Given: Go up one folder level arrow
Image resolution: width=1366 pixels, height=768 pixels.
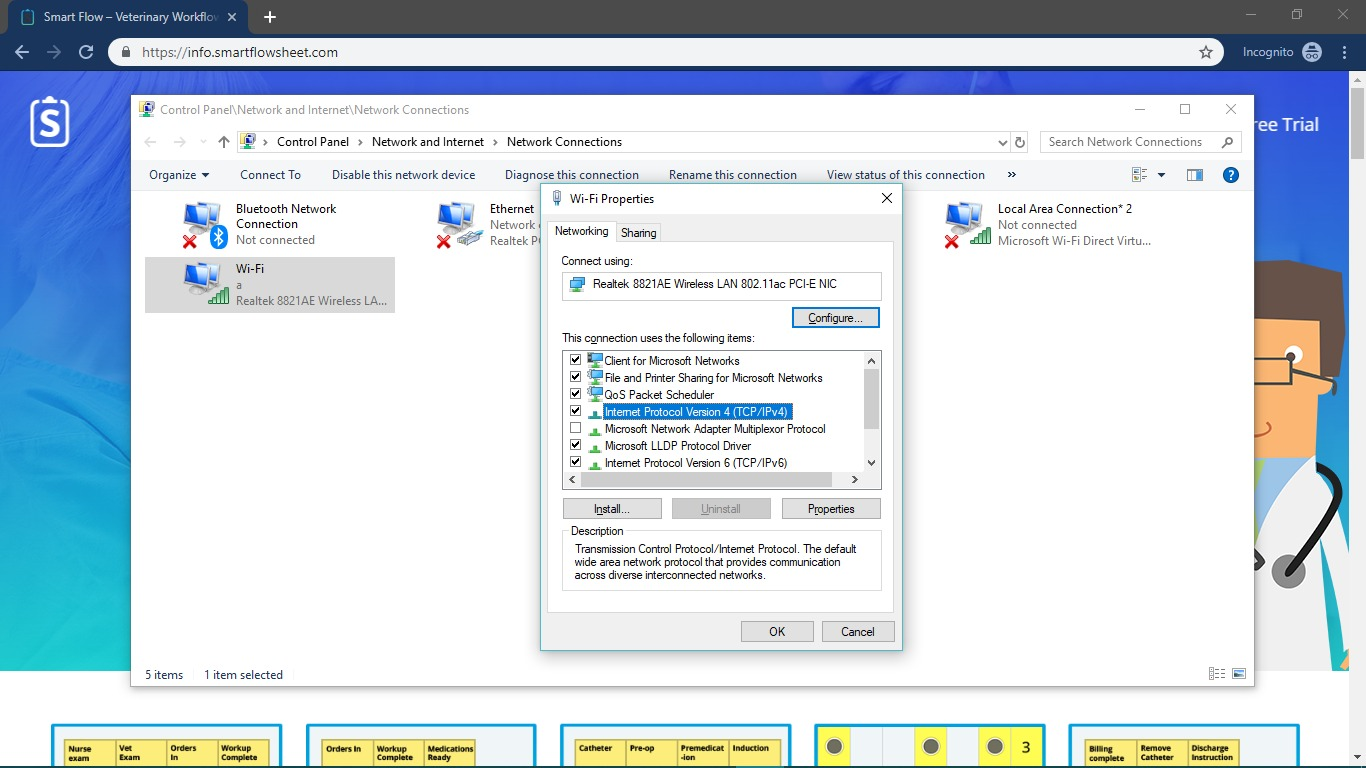Looking at the screenshot, I should point(224,142).
